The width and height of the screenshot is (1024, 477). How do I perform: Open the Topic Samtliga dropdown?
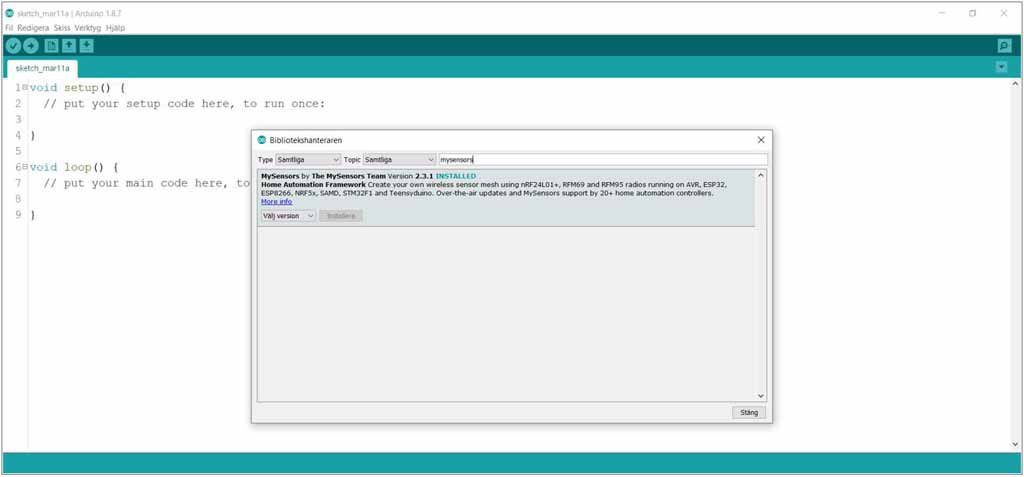pyautogui.click(x=399, y=159)
